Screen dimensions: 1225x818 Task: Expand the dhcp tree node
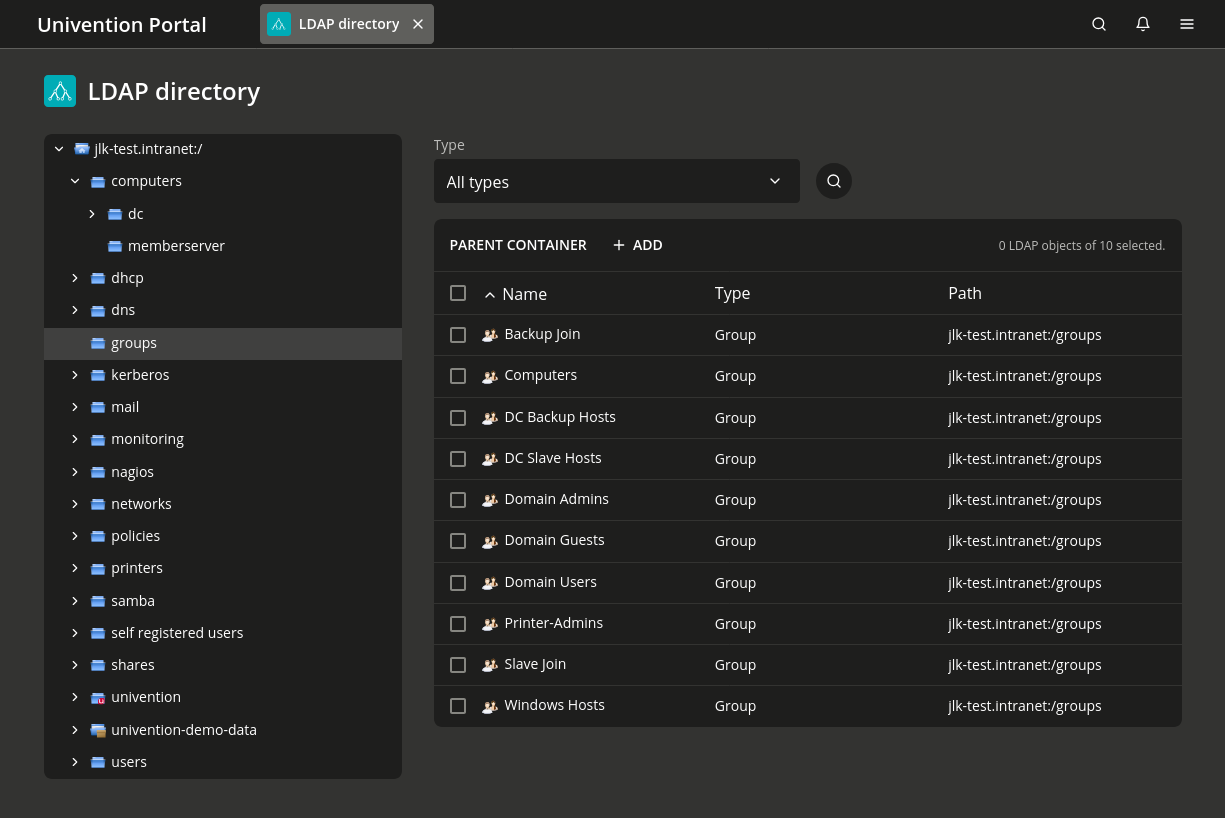75,278
